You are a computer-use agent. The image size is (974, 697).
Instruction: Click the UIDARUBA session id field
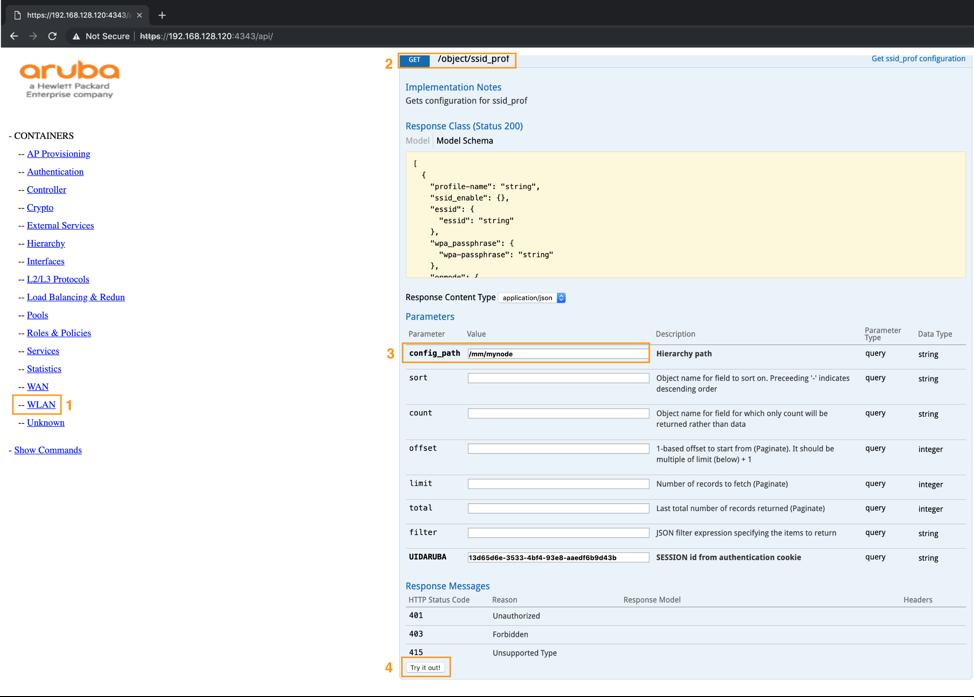pos(558,558)
